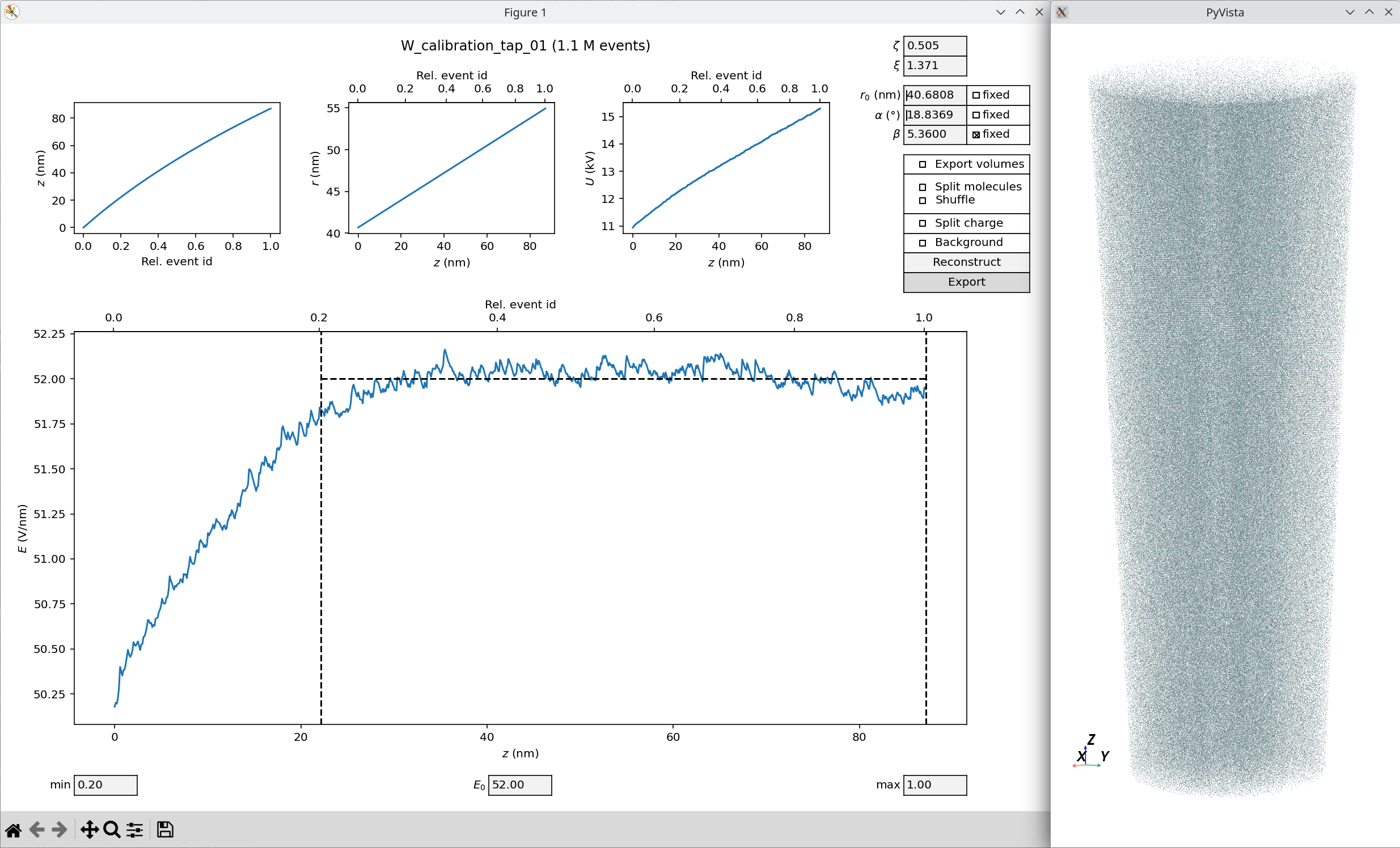1400x848 pixels.
Task: Focus the r0 input field 40.6808
Action: point(935,95)
